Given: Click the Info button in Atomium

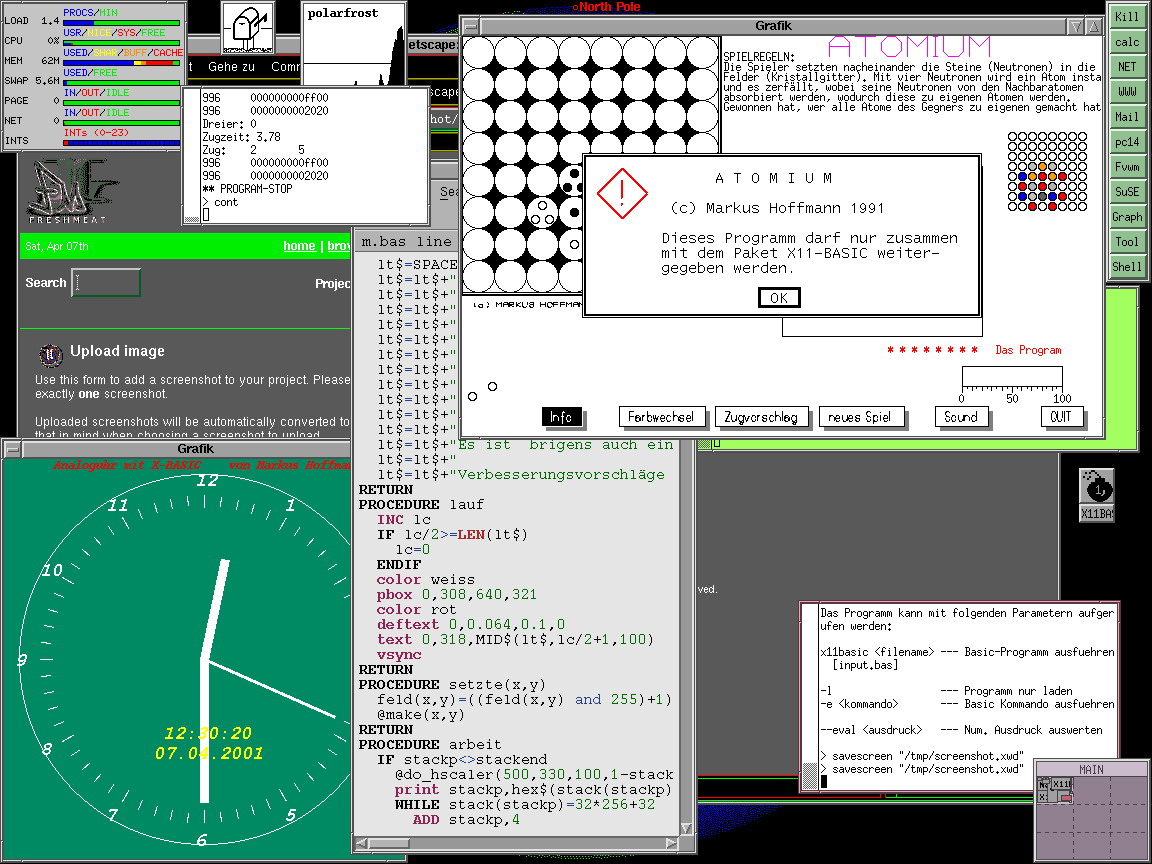Looking at the screenshot, I should coord(561,417).
